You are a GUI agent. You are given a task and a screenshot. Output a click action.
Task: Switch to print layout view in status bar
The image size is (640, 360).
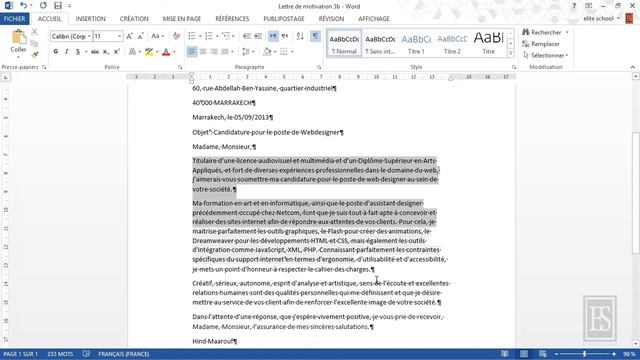tap(524, 354)
